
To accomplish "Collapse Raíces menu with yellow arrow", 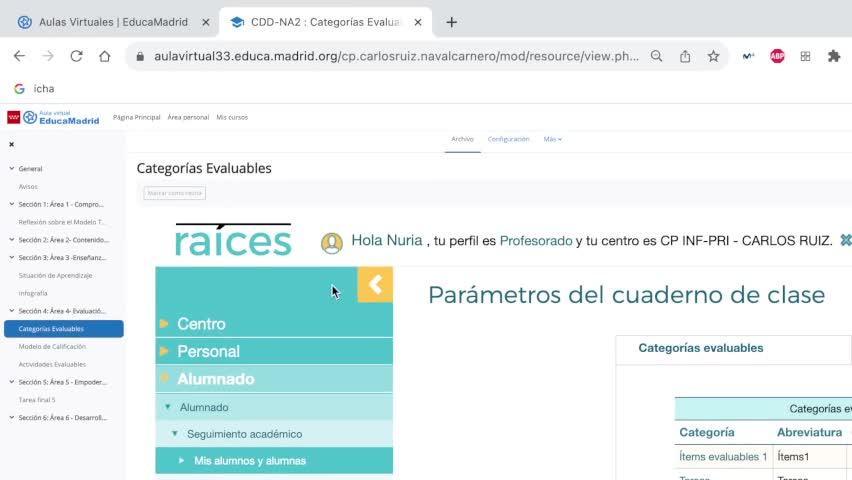I will click(x=375, y=284).
